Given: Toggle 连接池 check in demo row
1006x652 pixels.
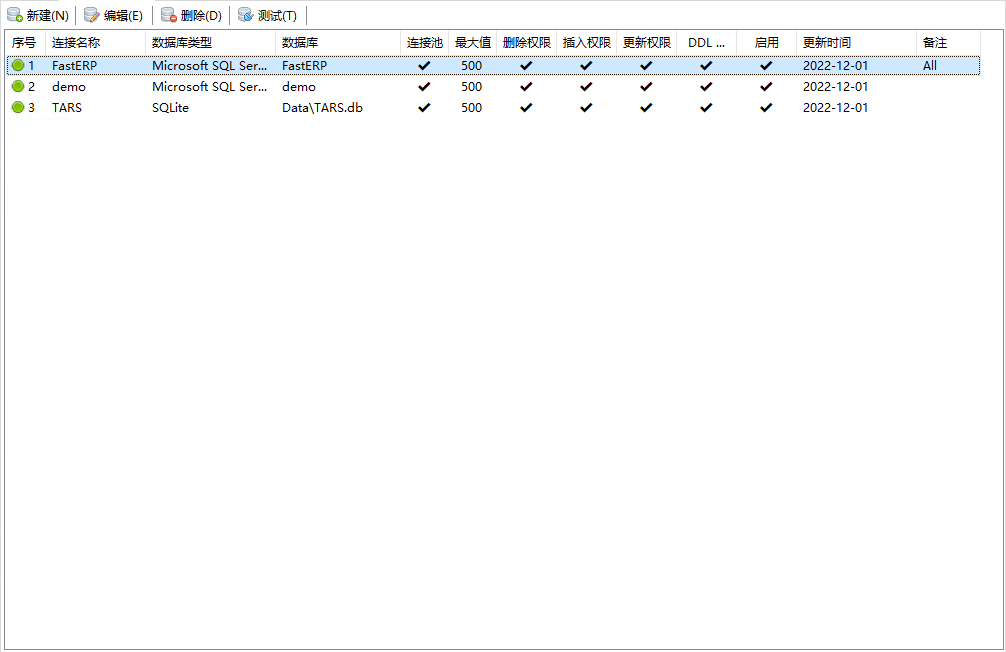Looking at the screenshot, I should point(424,87).
